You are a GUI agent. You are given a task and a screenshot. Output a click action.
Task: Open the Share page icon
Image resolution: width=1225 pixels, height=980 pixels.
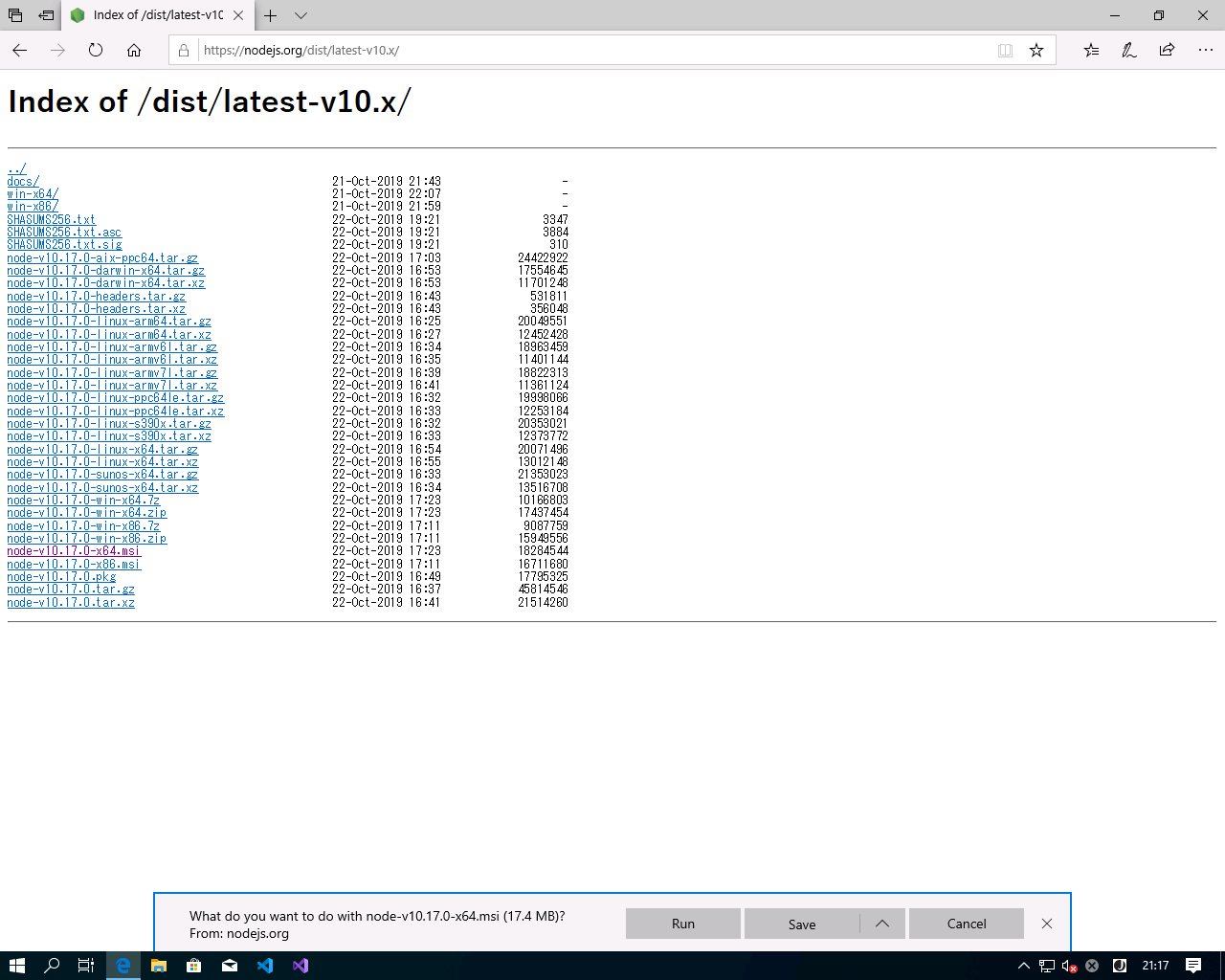click(1167, 50)
